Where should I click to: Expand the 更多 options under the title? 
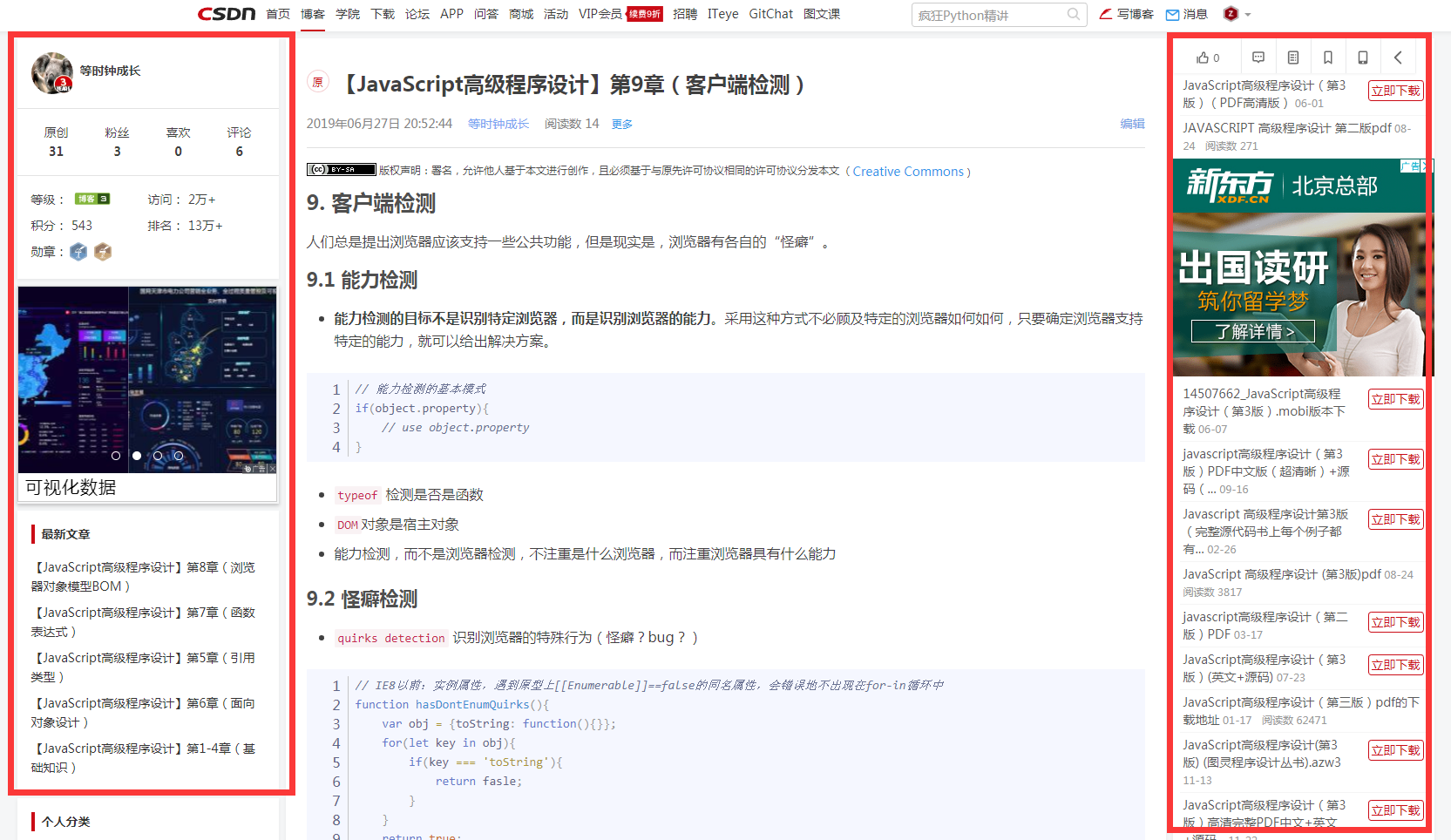(x=622, y=124)
